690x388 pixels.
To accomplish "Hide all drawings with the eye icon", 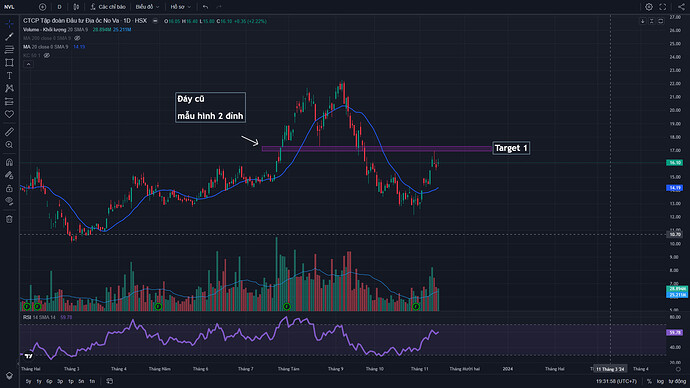I will pos(9,201).
